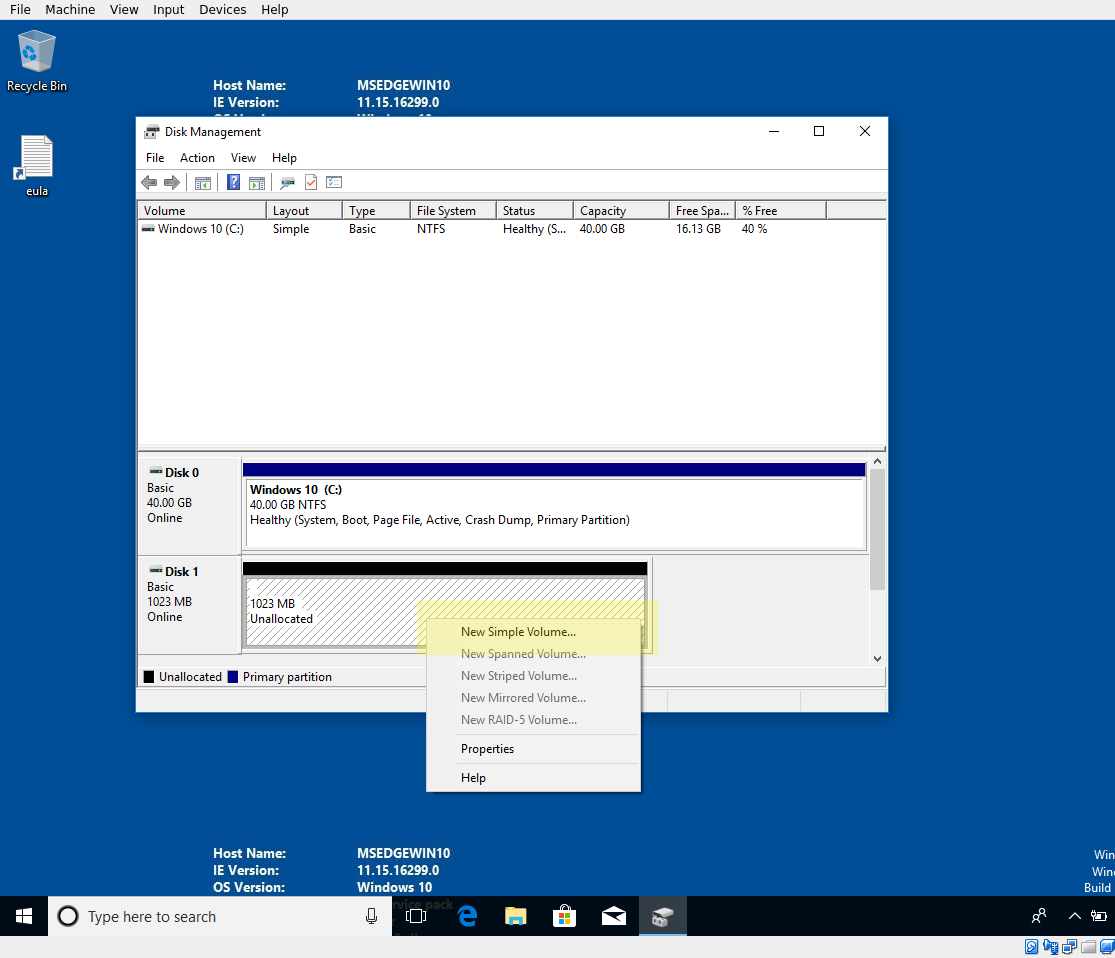
Task: Sort by the Status column header
Action: click(x=535, y=211)
